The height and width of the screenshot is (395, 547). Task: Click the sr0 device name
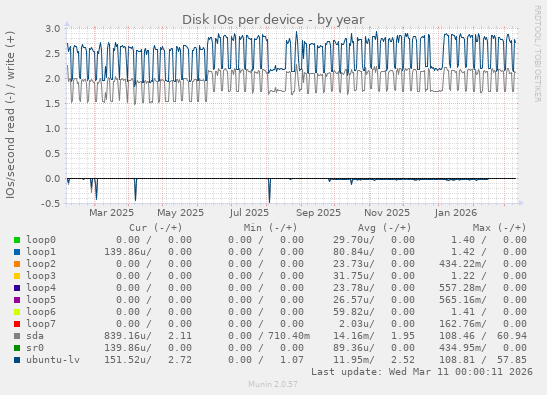pyautogui.click(x=35, y=348)
